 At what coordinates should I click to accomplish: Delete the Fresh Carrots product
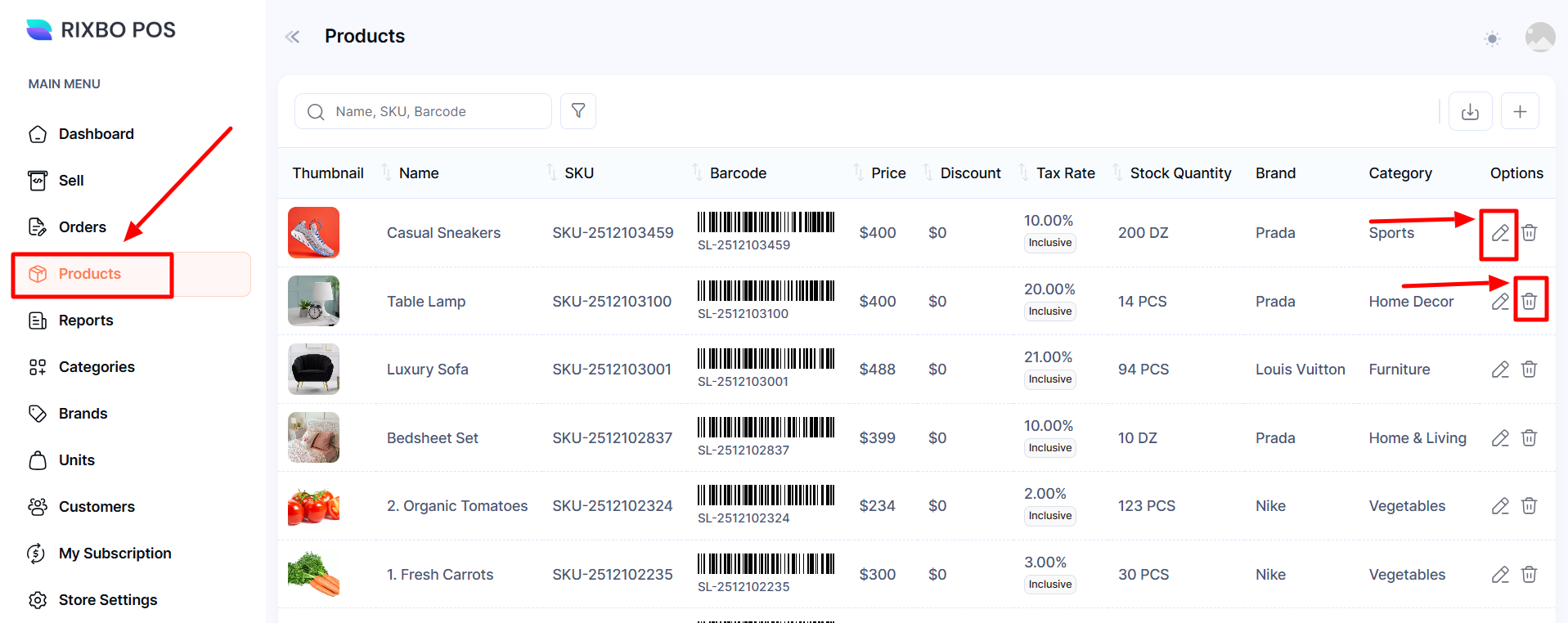pos(1529,574)
